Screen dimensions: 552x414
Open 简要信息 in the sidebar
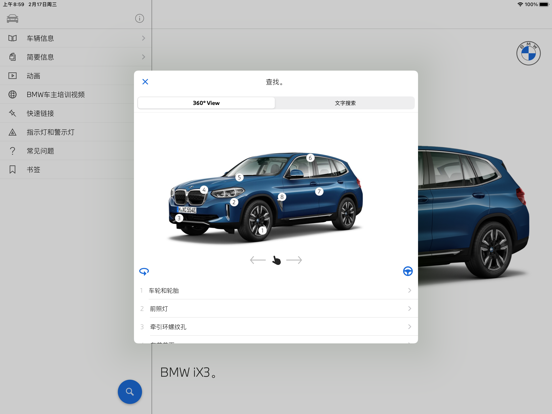click(76, 57)
